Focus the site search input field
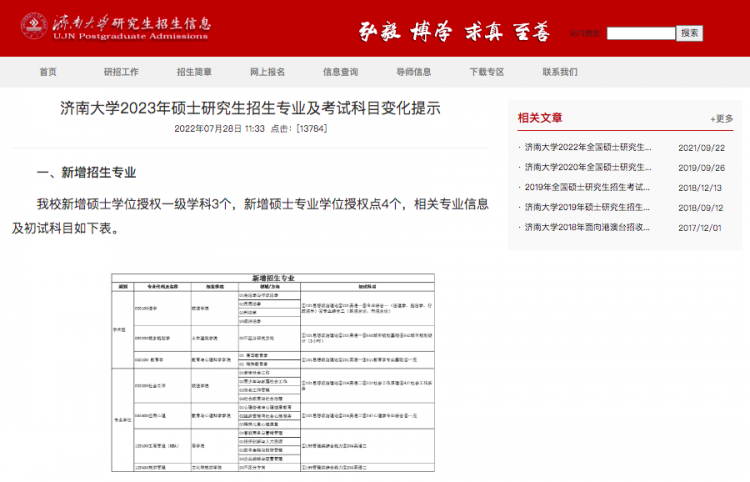Screen dimensions: 750x482 click(640, 33)
